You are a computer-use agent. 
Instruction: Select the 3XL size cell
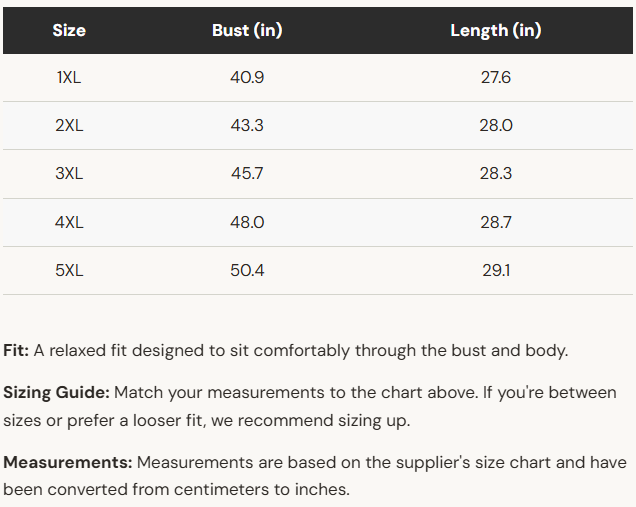pos(69,173)
